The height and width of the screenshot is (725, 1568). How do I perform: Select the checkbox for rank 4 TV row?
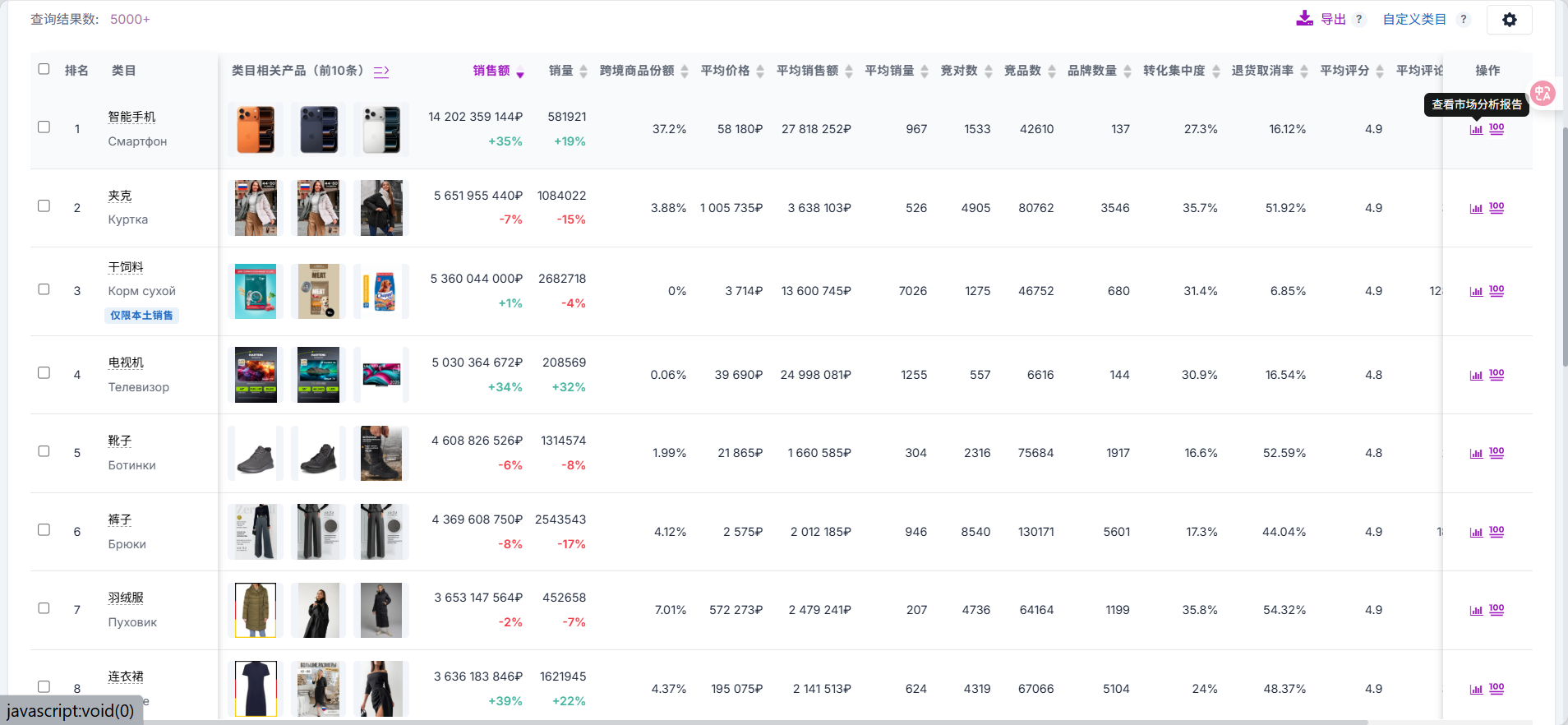(44, 373)
